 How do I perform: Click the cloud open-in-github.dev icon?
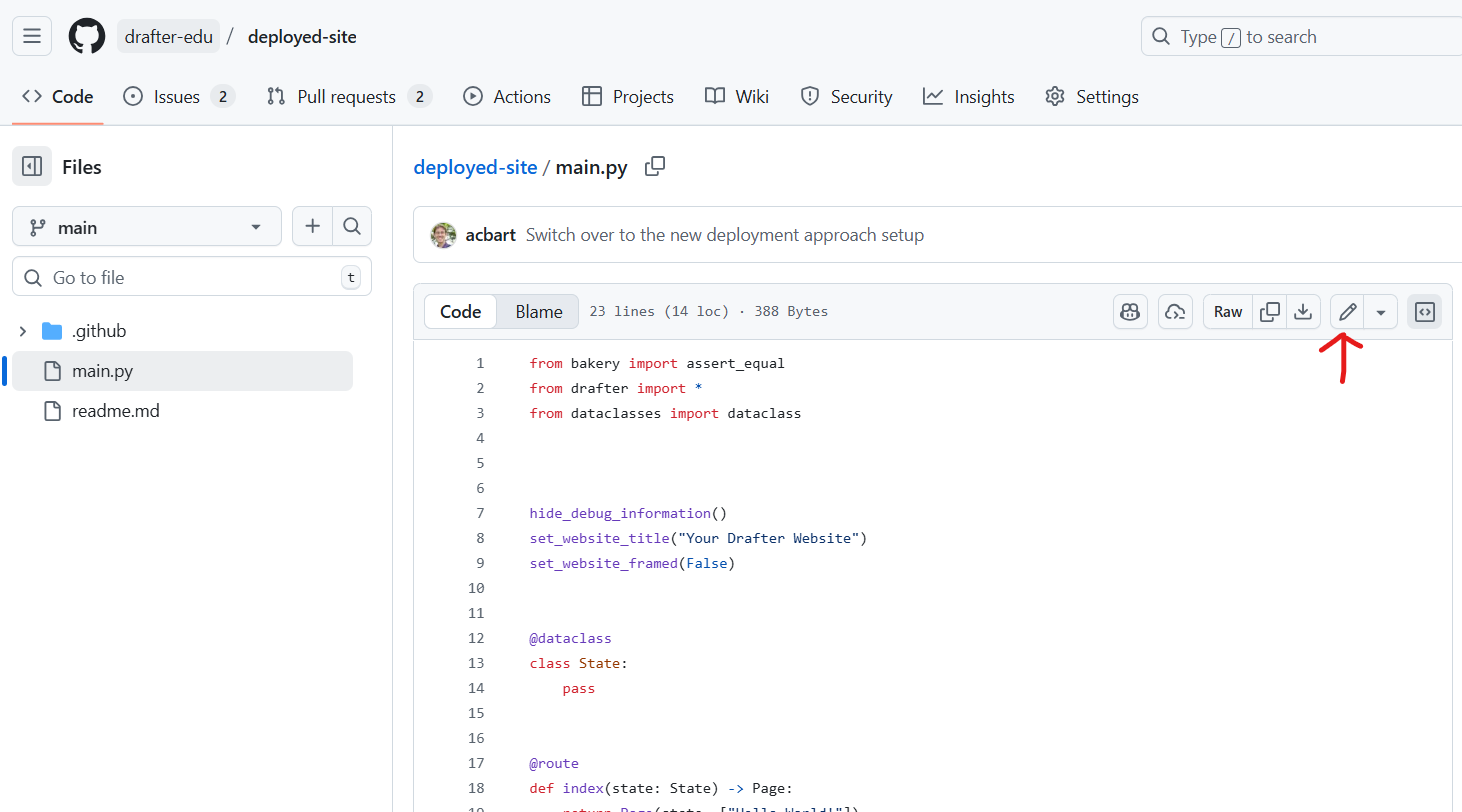click(x=1176, y=312)
